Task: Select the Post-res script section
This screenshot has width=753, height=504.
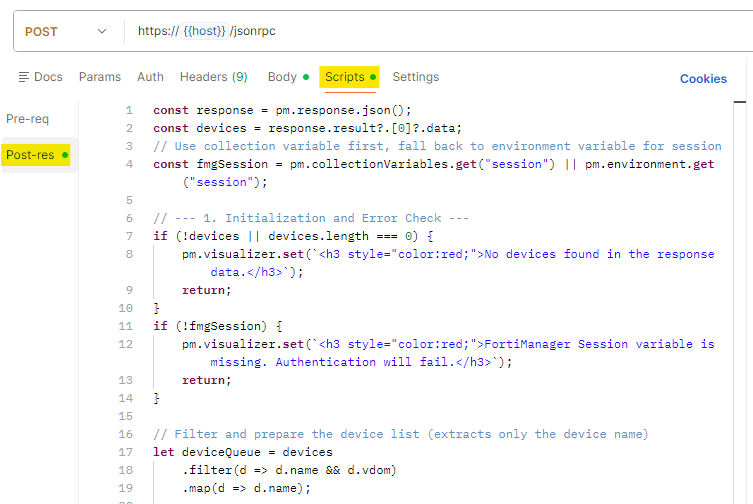Action: 36,155
